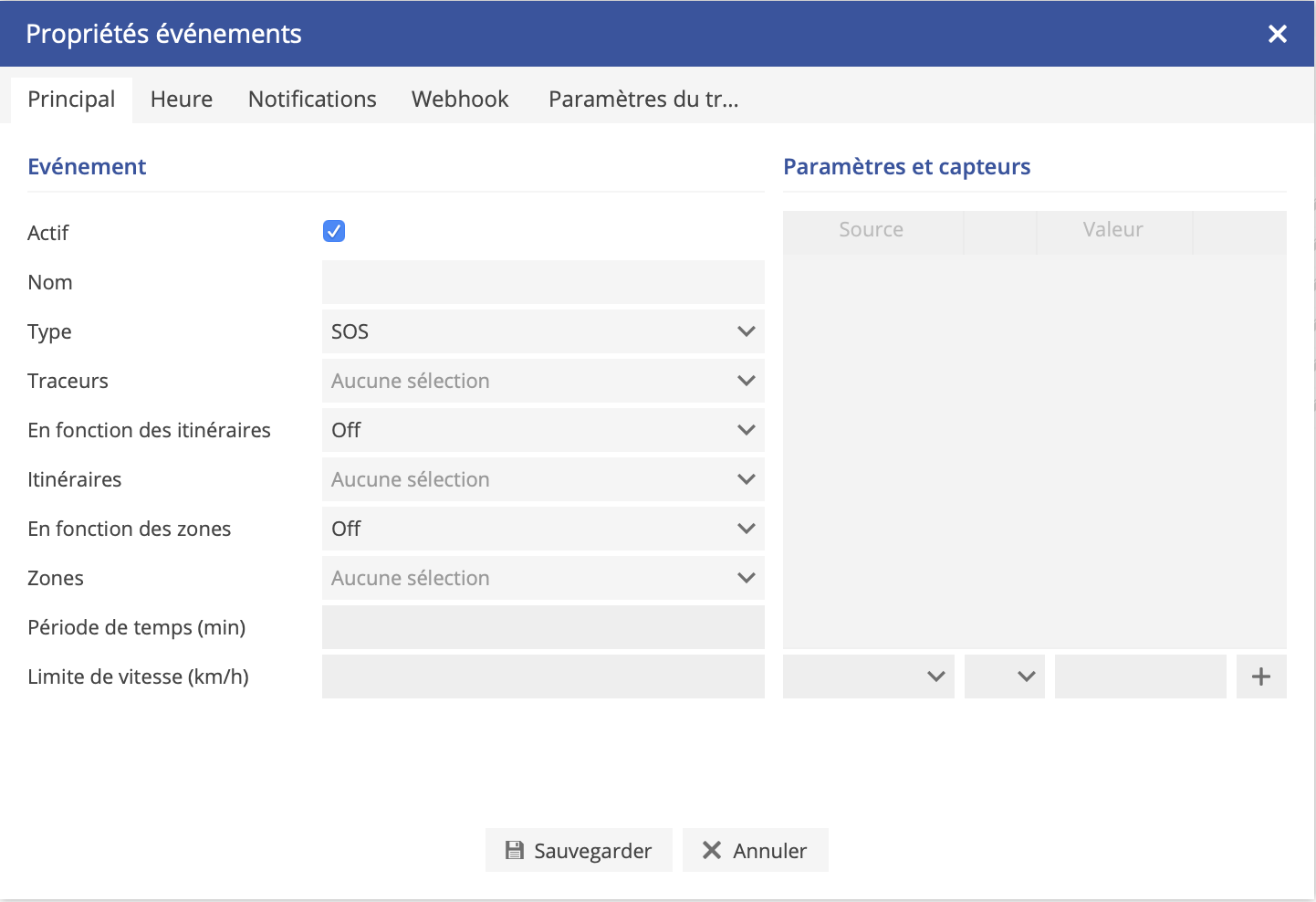Go to the Webhook tab
1316x902 pixels.
[x=460, y=100]
